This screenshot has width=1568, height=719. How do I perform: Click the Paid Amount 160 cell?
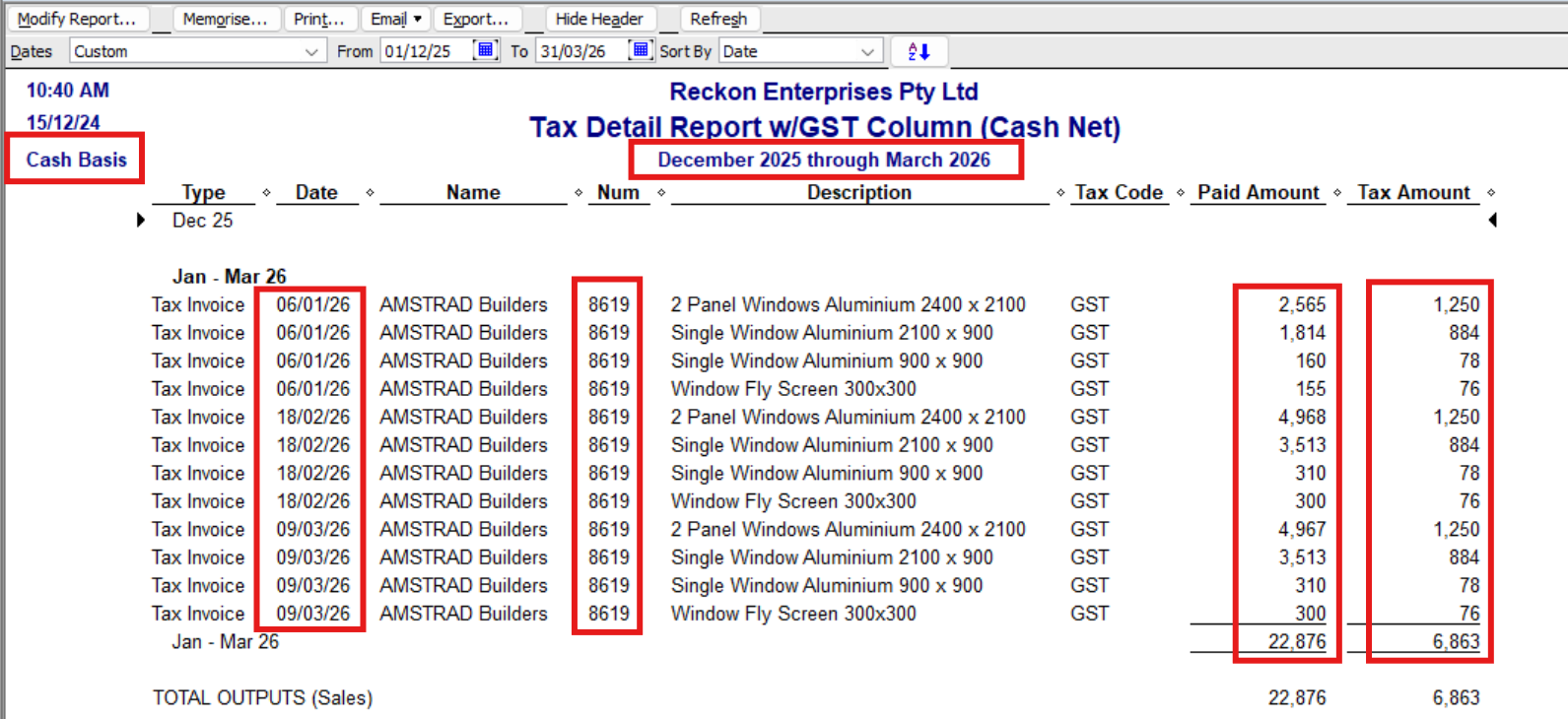[1311, 360]
